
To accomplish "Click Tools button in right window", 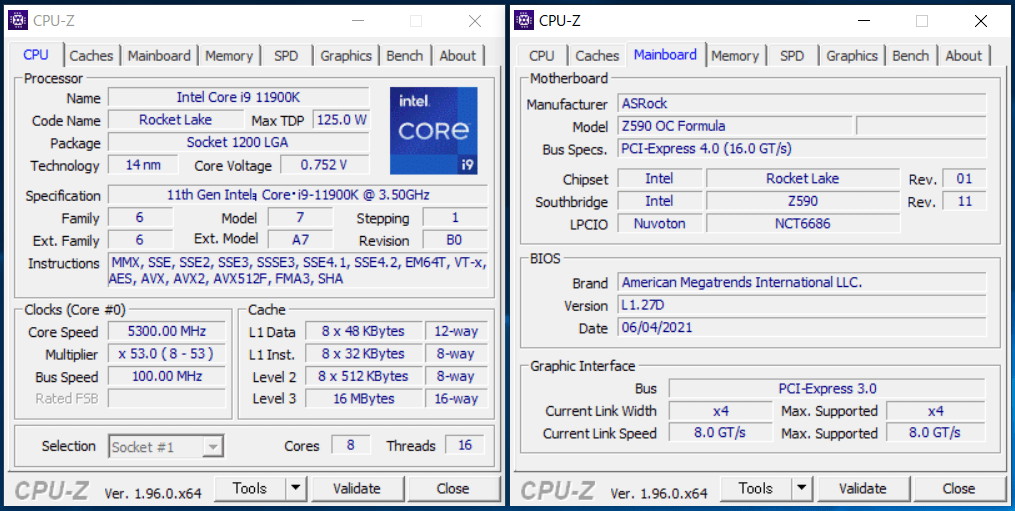I will [755, 489].
